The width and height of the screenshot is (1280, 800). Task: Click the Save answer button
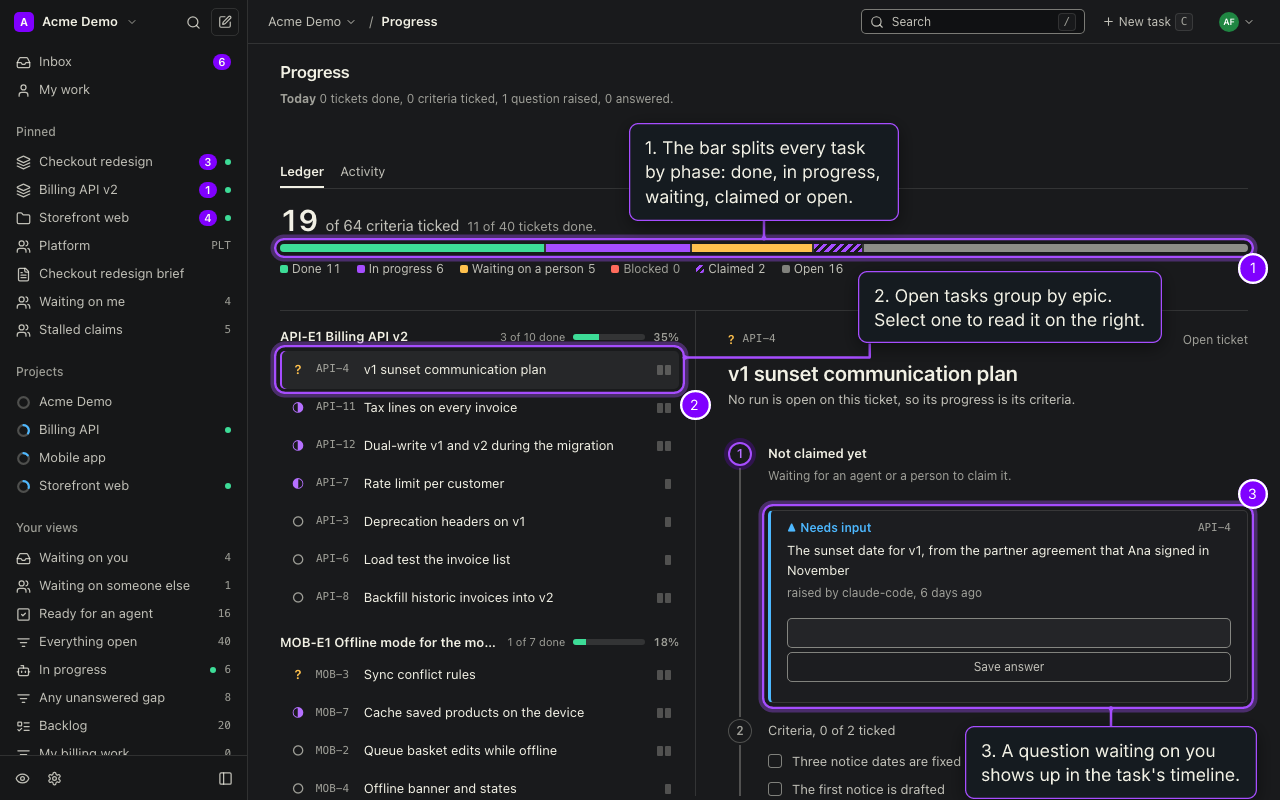coord(1009,667)
